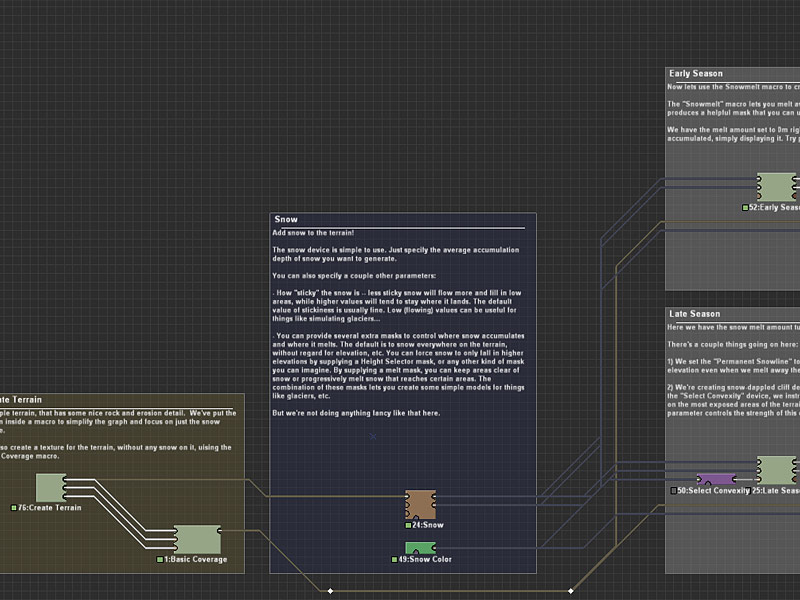This screenshot has width=800, height=600.
Task: Click the Early Season group title
Action: tap(696, 73)
